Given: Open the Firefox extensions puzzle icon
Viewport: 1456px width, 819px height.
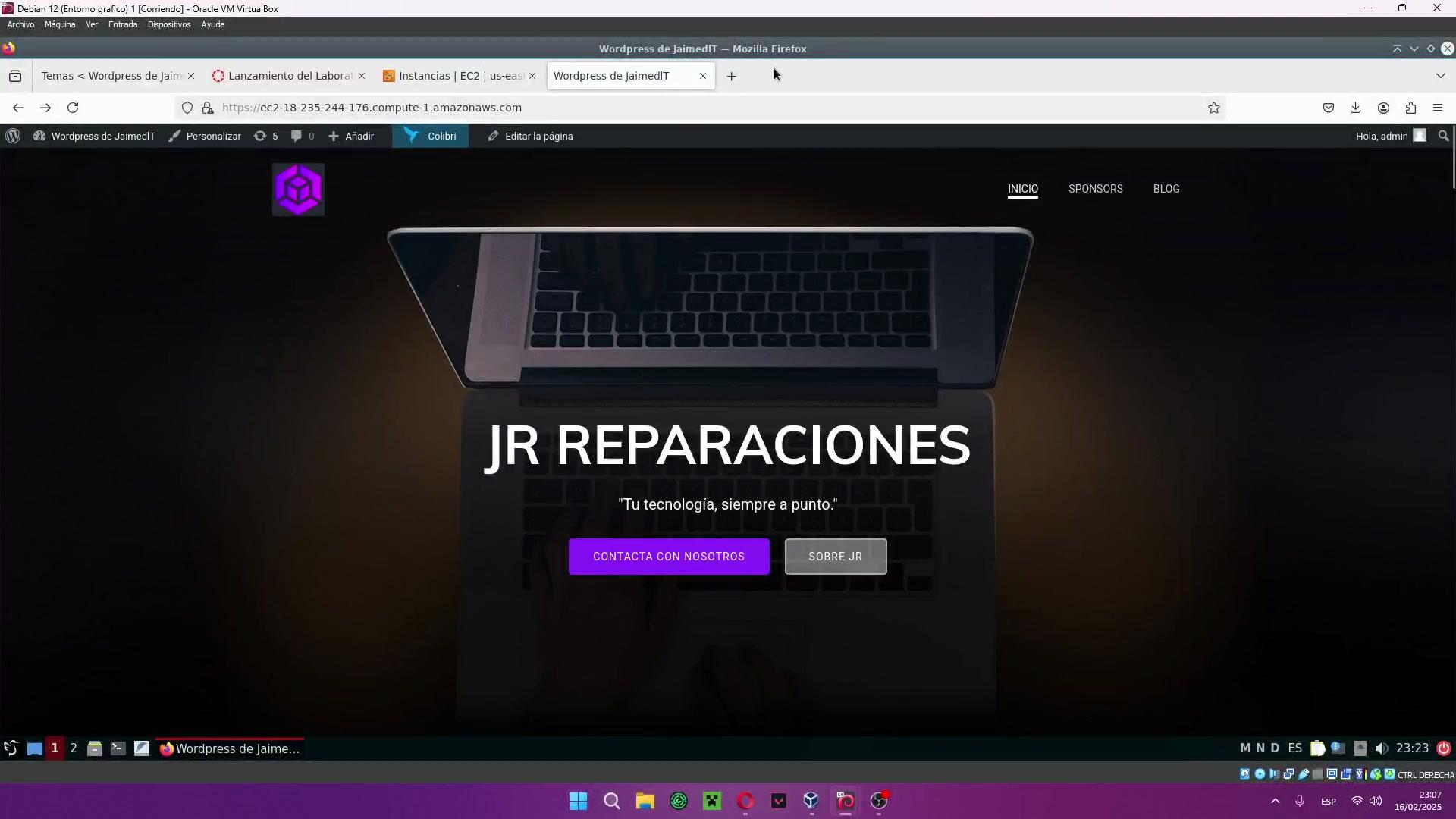Looking at the screenshot, I should 1410,108.
